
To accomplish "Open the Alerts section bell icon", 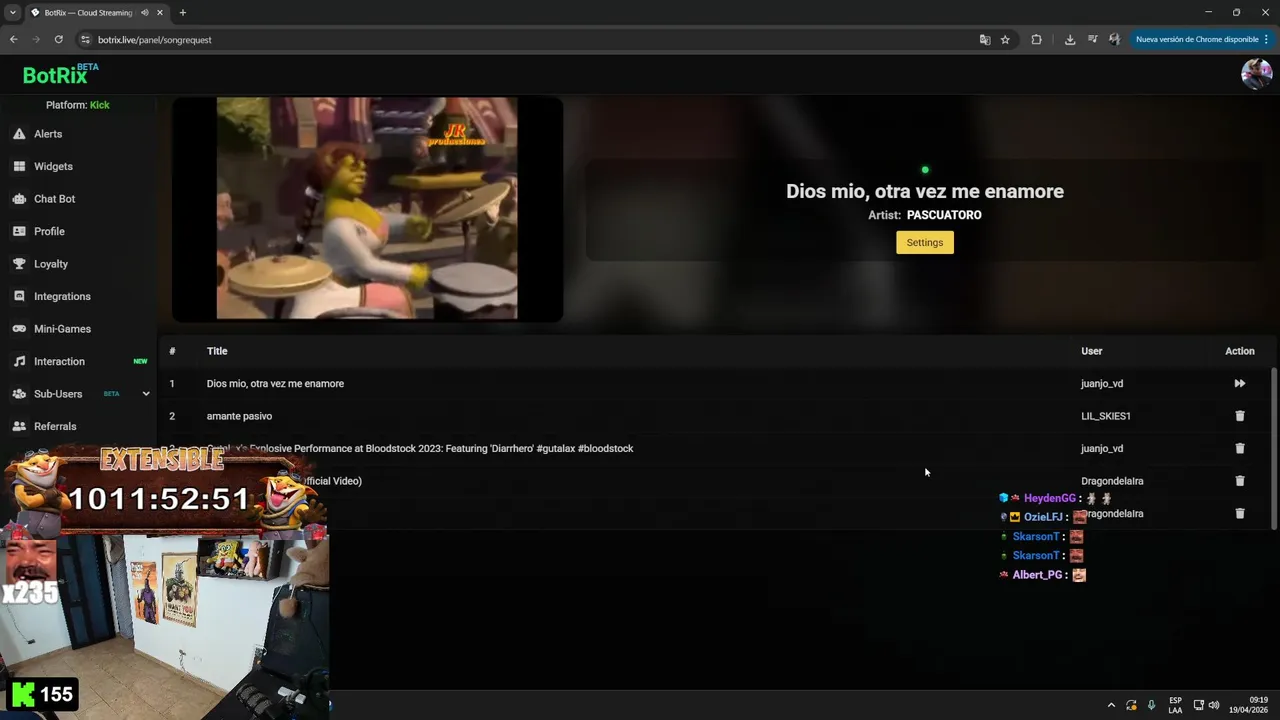I will 19,134.
